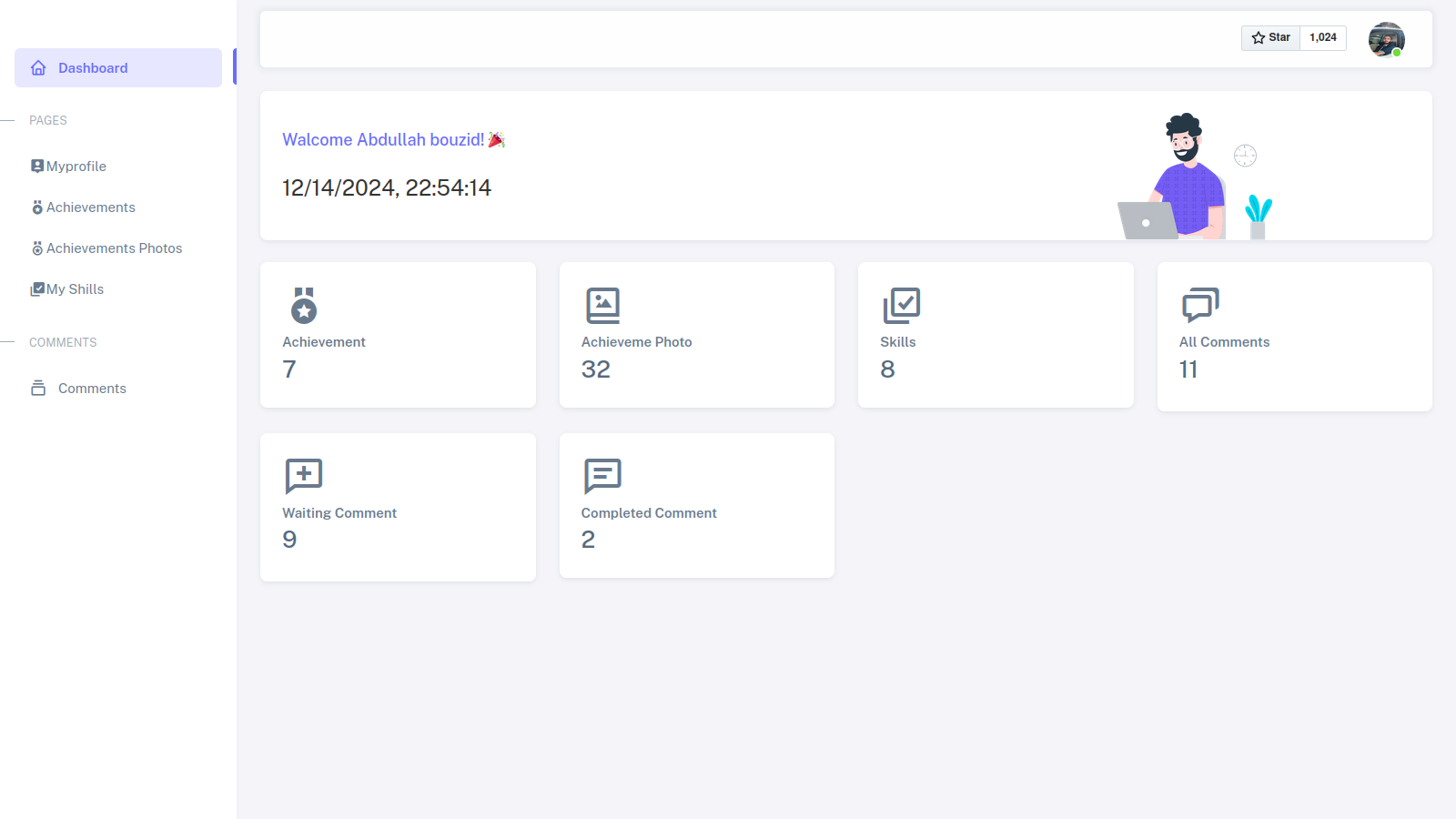Click the Achieveme Photo image icon

[602, 306]
